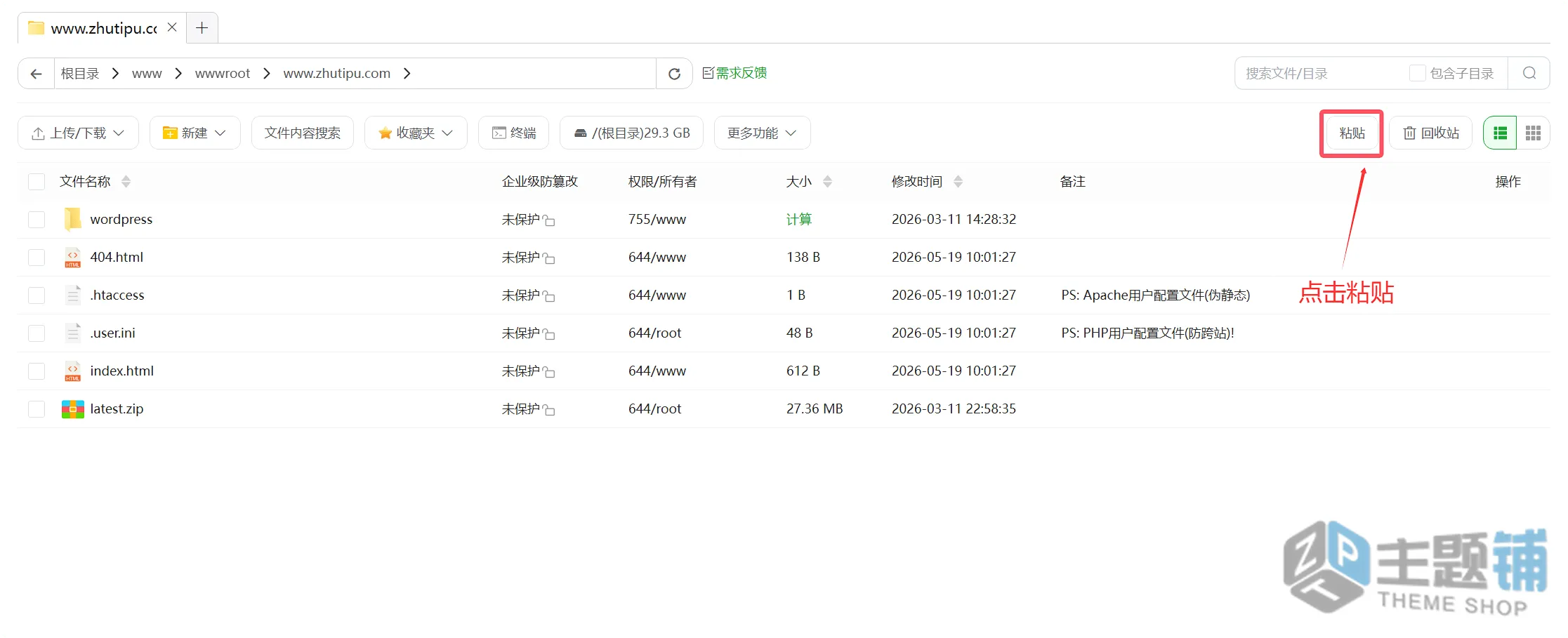The image size is (1568, 638).
Task: Open the 新建 dropdown menu
Action: tap(195, 133)
